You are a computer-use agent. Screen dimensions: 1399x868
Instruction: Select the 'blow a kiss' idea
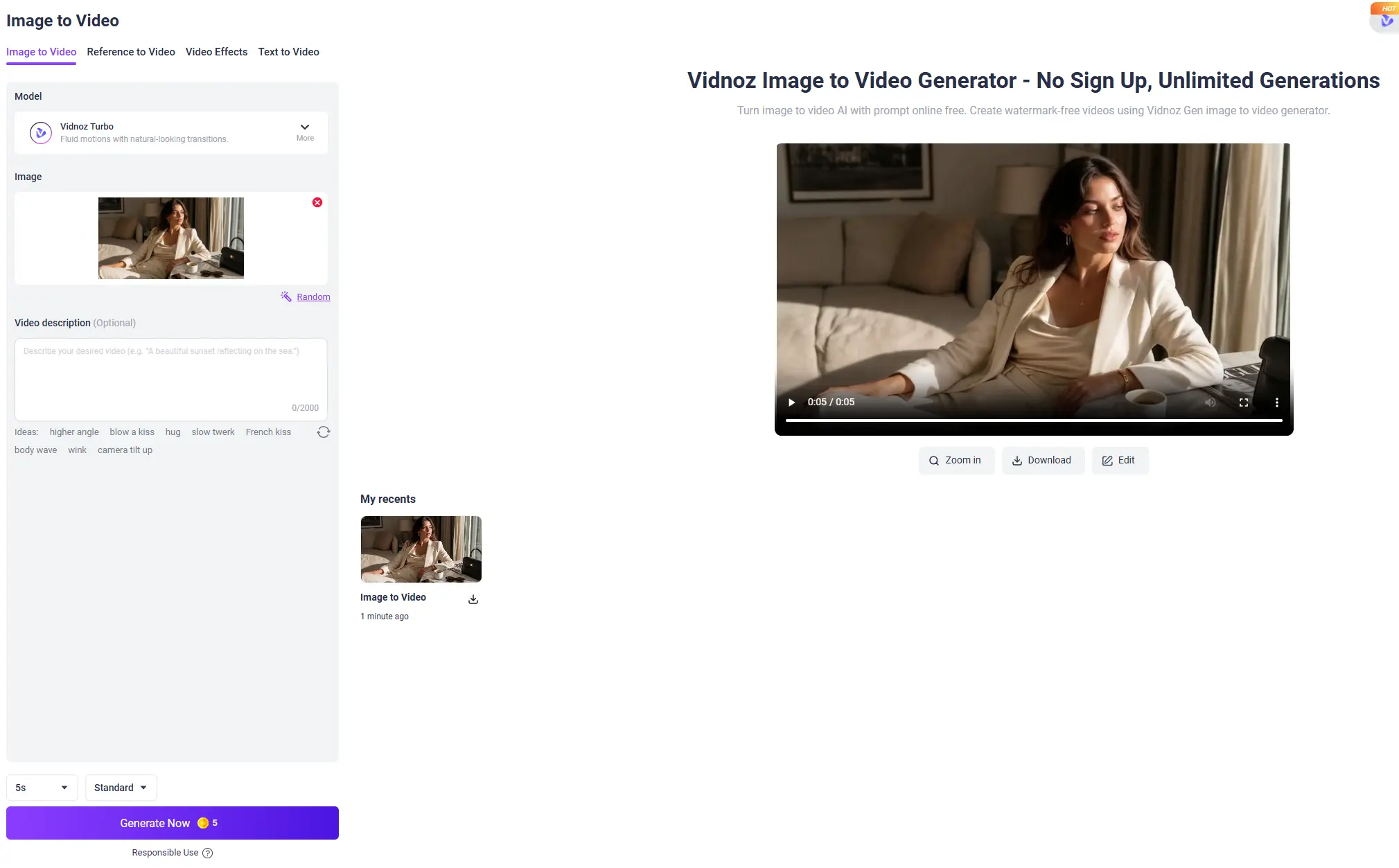pos(132,432)
